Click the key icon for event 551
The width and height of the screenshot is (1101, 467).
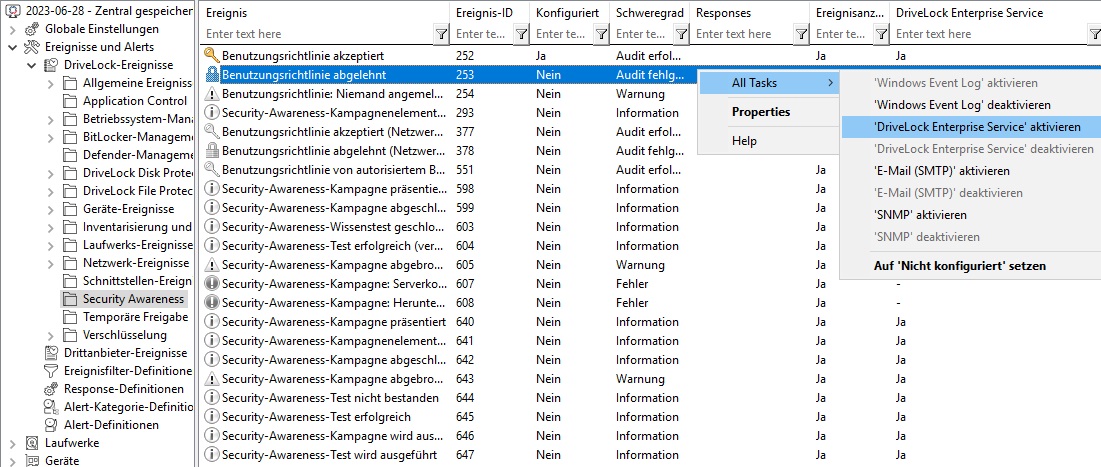coord(211,169)
